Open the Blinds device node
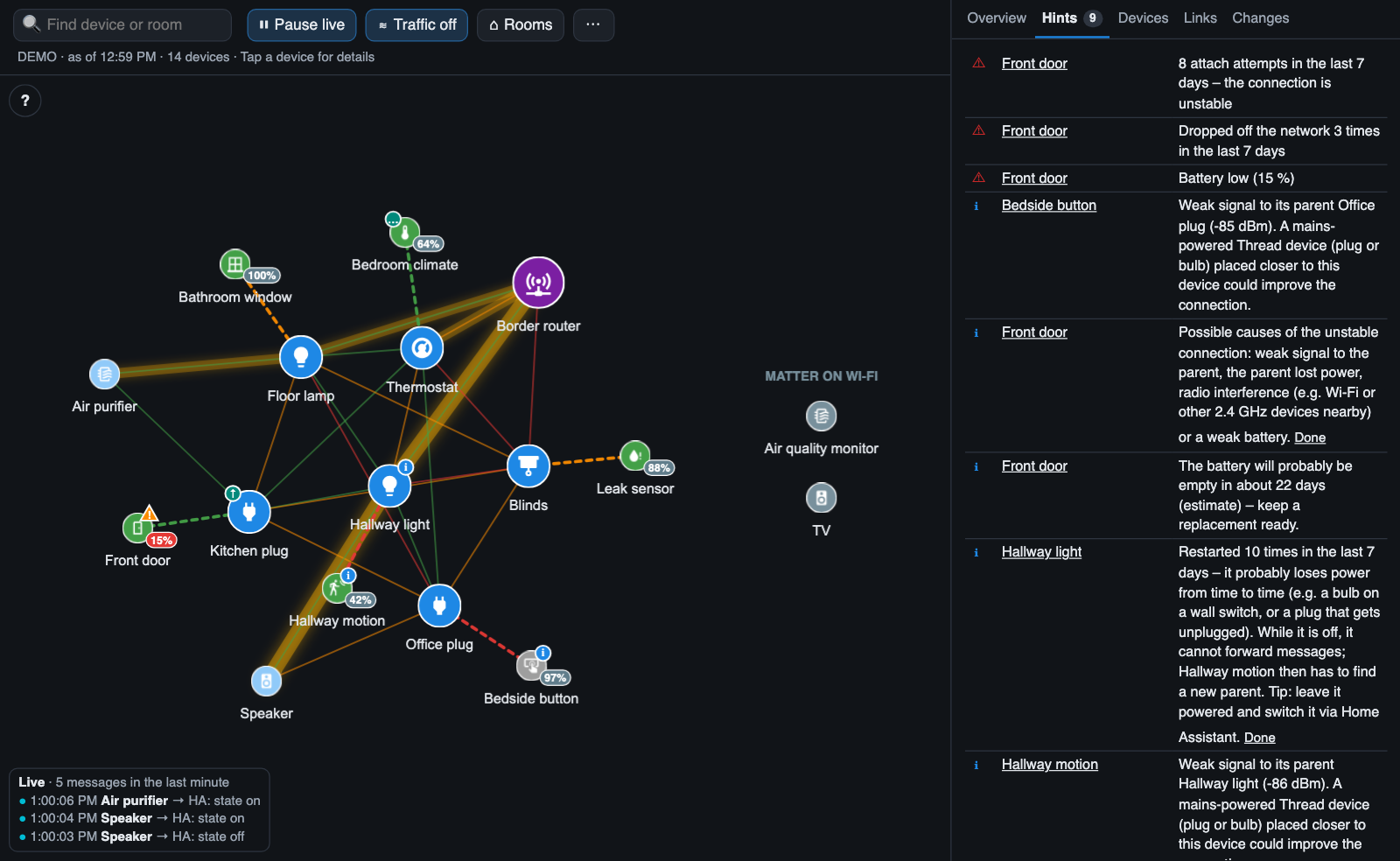 pos(528,466)
